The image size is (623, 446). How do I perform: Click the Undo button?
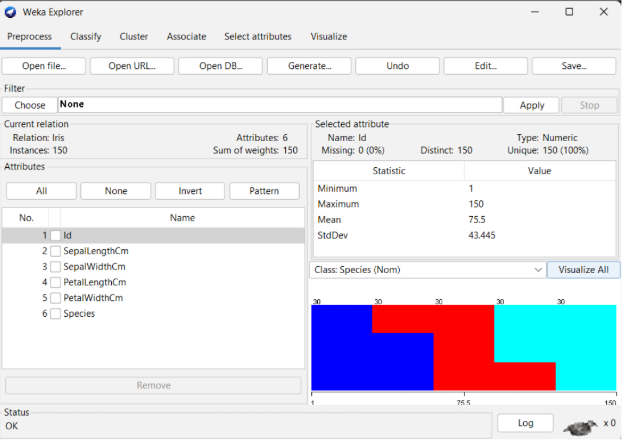pos(397,66)
